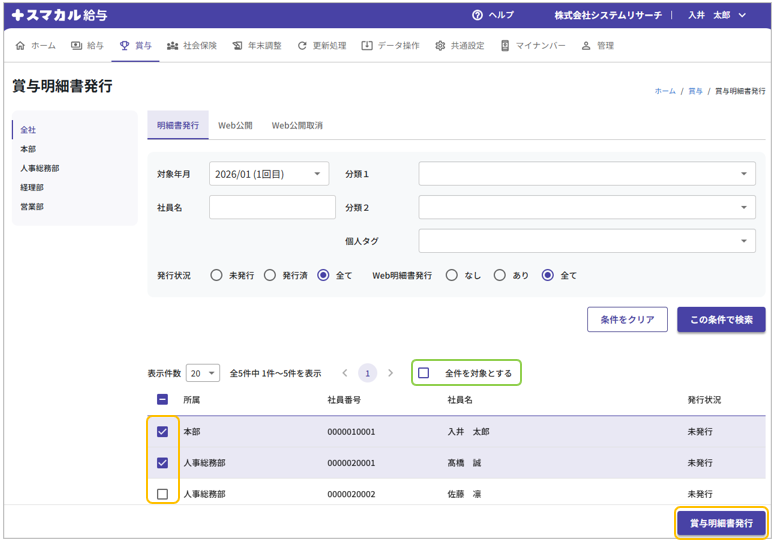Check the 全件を対象とする checkbox
776x543 pixels.
point(424,373)
